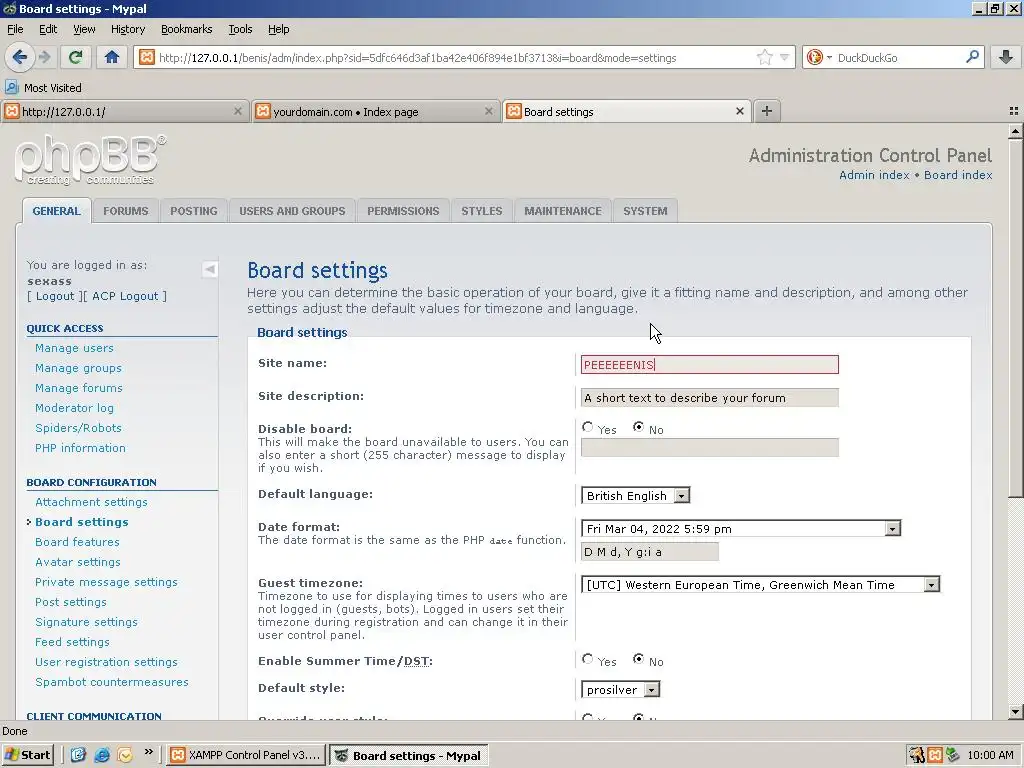Screen dimensions: 1024x768
Task: Open the Windows Start button
Action: (28, 755)
